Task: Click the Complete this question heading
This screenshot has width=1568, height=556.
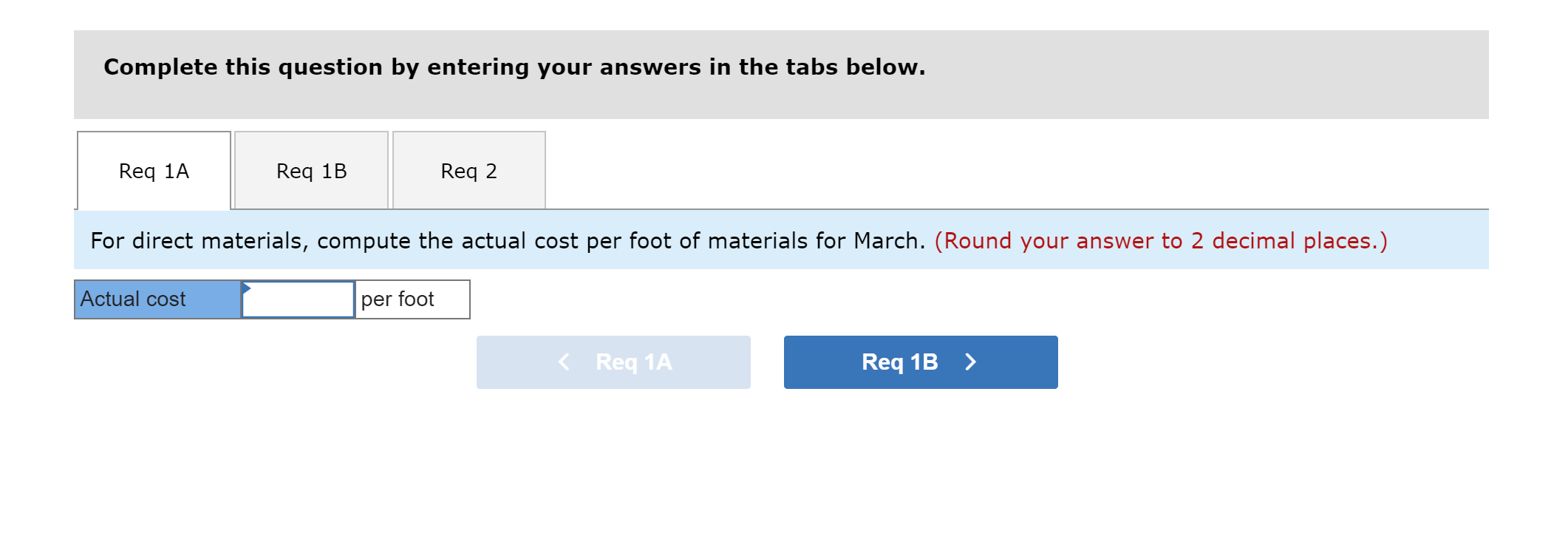Action: (x=514, y=67)
